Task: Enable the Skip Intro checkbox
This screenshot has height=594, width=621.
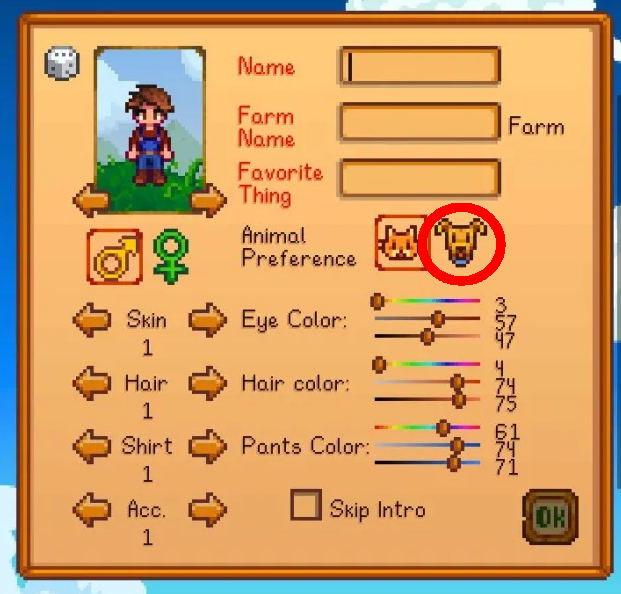Action: click(306, 505)
